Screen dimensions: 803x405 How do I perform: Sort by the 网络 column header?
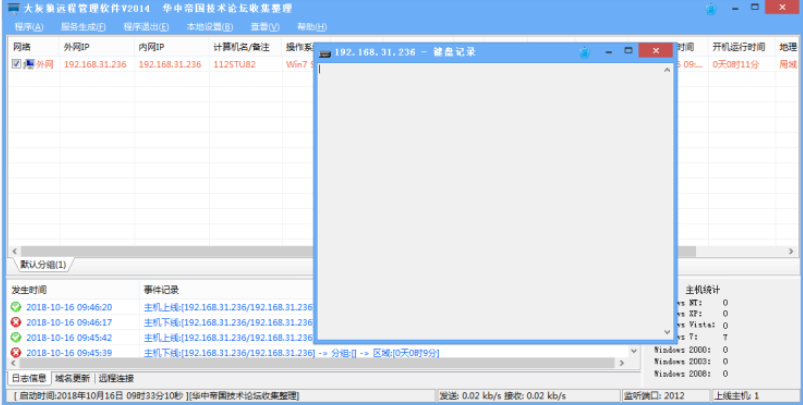coord(34,47)
